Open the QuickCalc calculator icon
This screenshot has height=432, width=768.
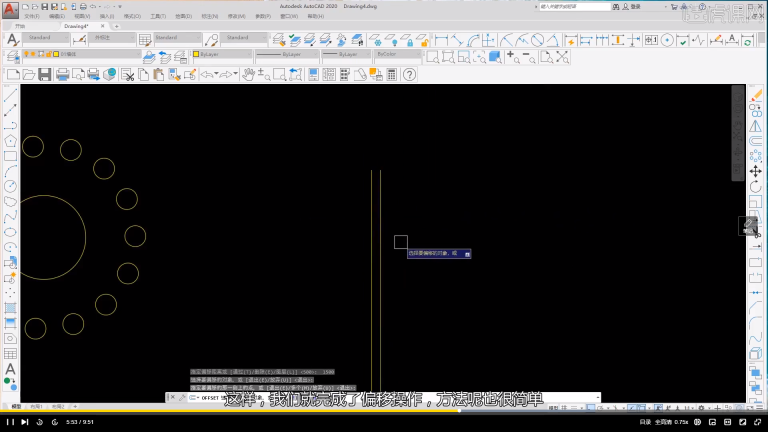point(391,74)
